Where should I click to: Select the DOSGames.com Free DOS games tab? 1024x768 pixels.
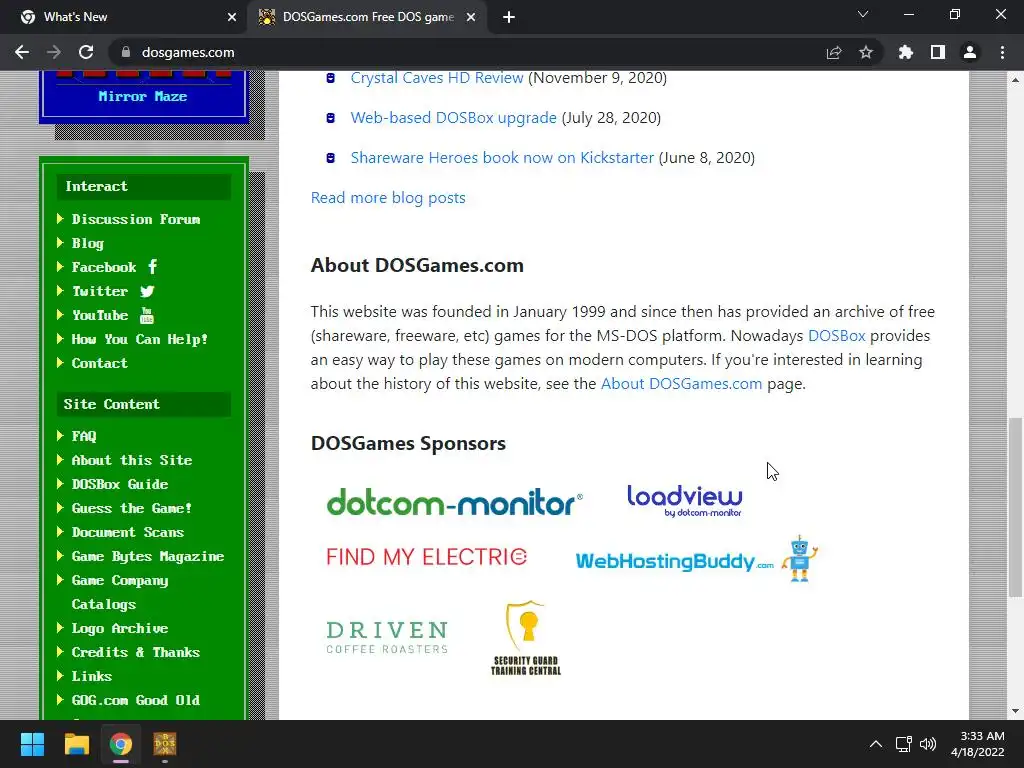(368, 17)
